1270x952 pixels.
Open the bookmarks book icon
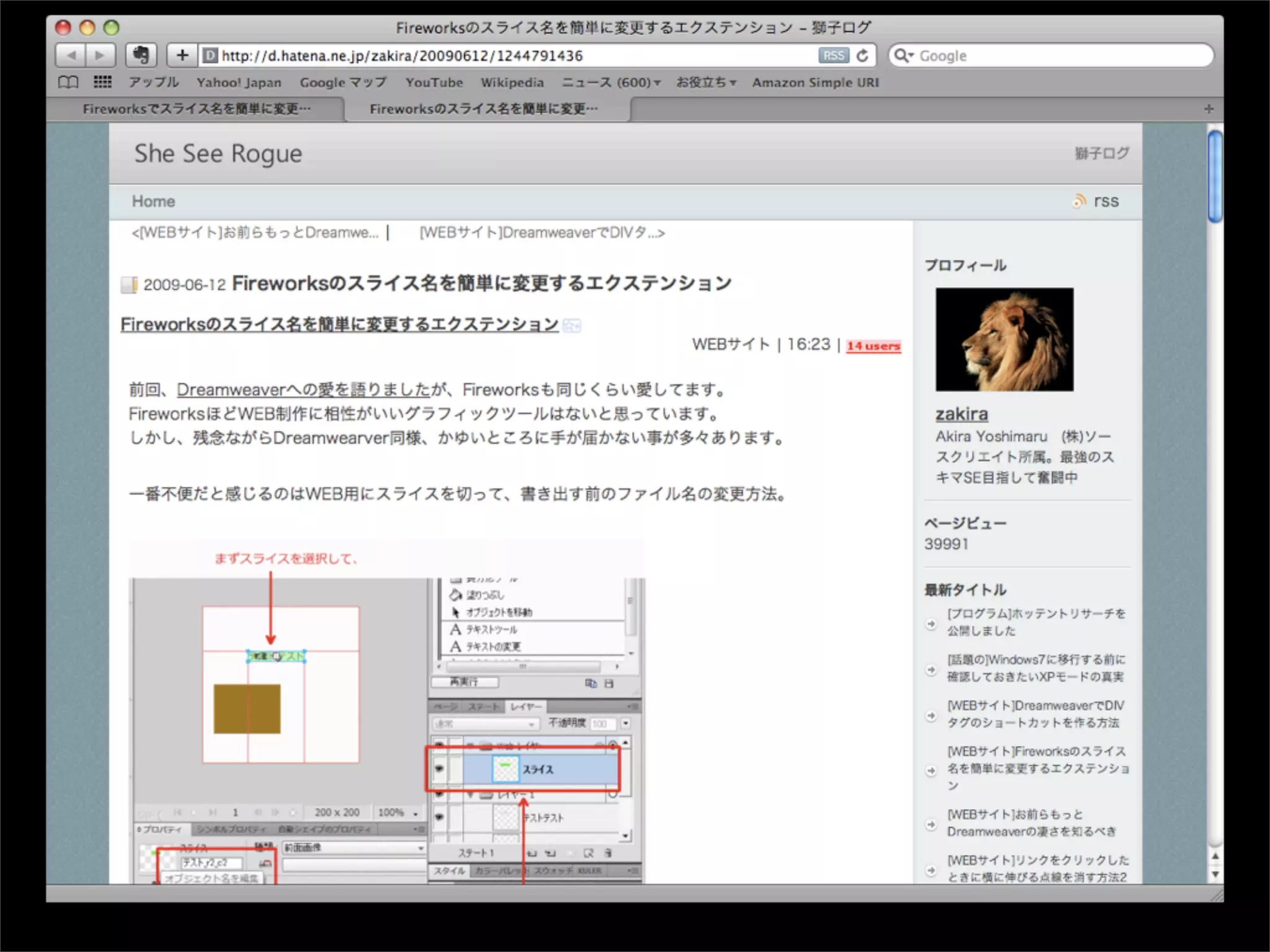coord(68,82)
